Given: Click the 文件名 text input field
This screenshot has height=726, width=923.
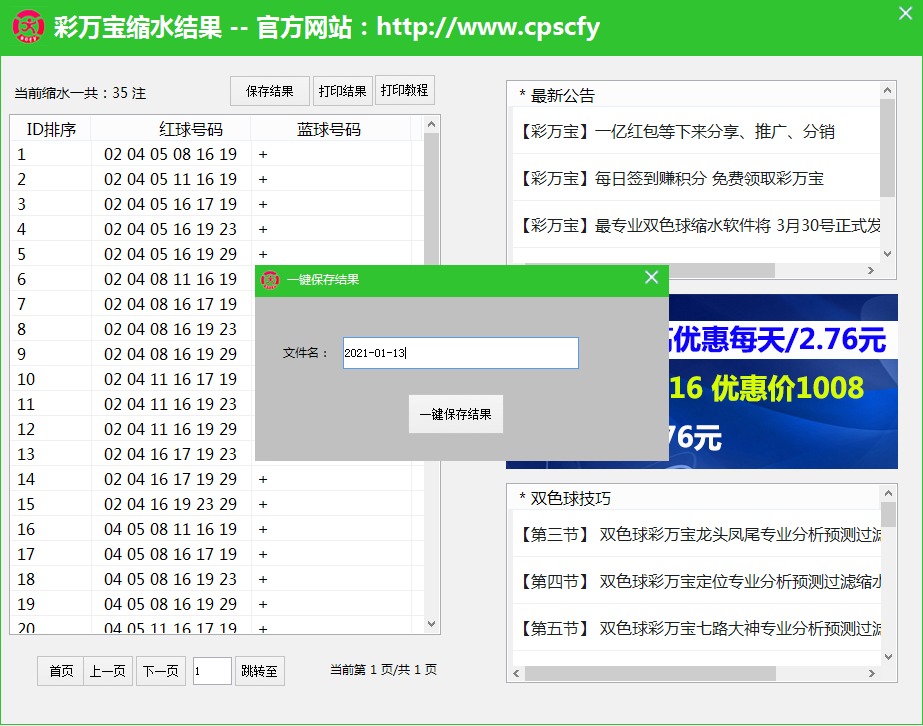Looking at the screenshot, I should 460,353.
